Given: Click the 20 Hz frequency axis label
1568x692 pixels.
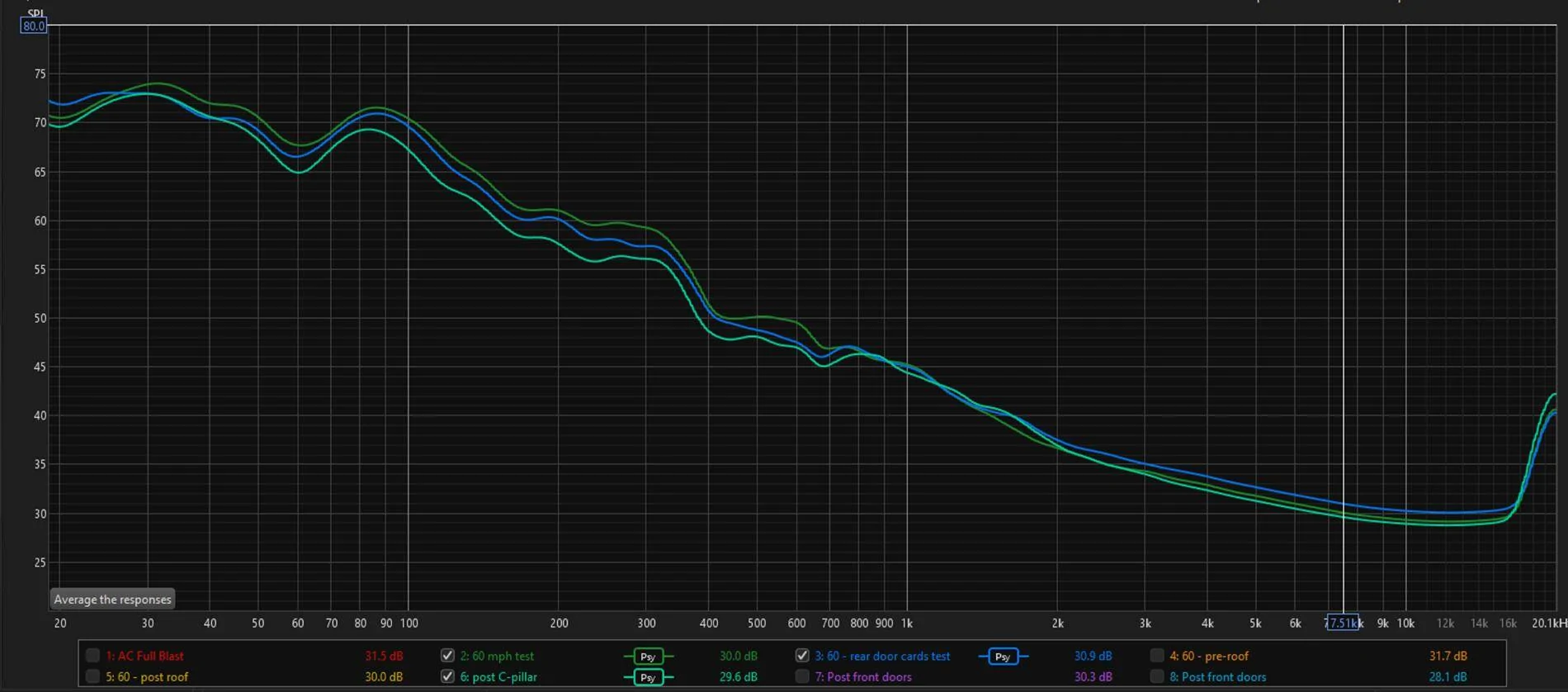Looking at the screenshot, I should (x=60, y=623).
